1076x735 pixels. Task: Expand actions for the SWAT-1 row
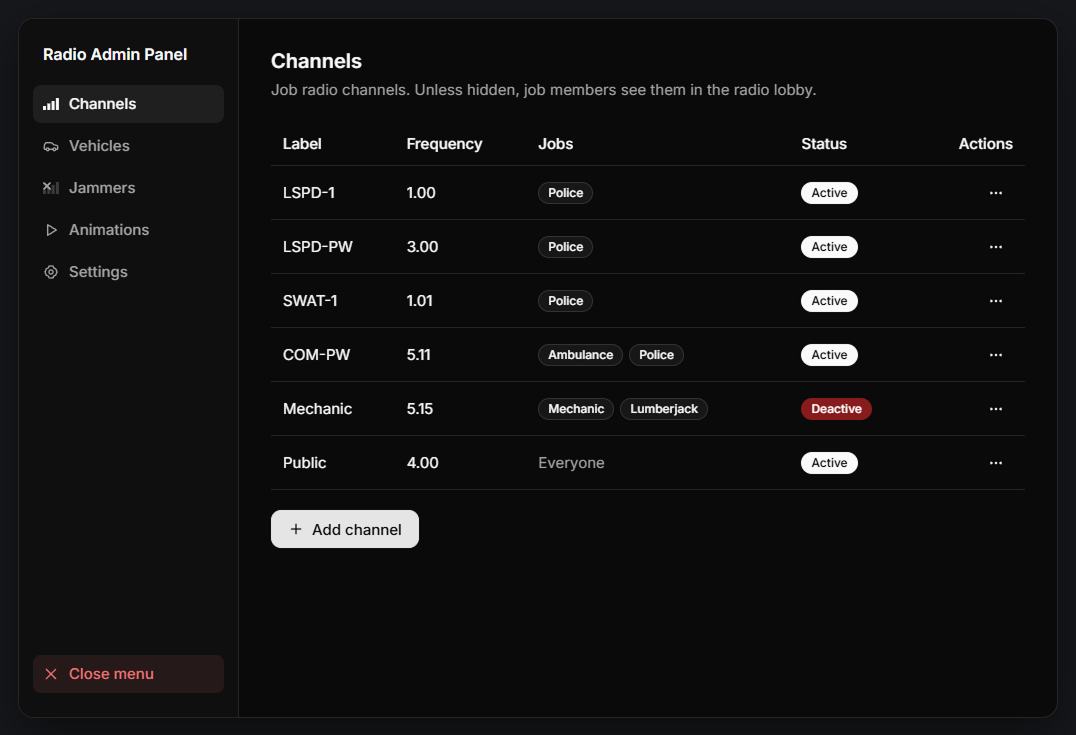[x=996, y=301]
